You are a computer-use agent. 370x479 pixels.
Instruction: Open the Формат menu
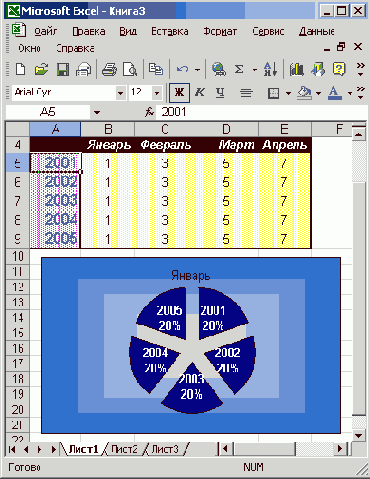click(x=220, y=31)
